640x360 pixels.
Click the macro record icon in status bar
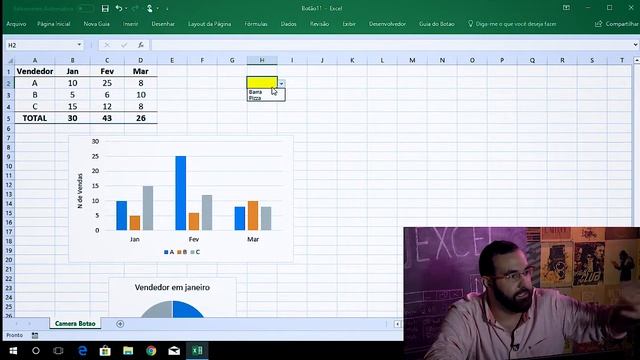(35, 336)
